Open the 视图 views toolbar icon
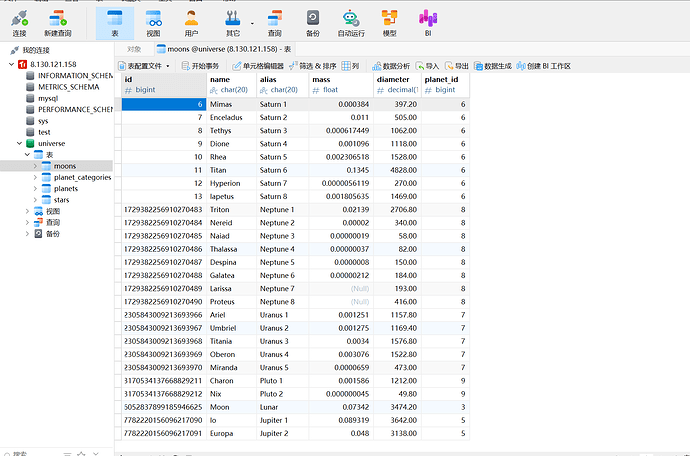690x456 pixels. [153, 23]
